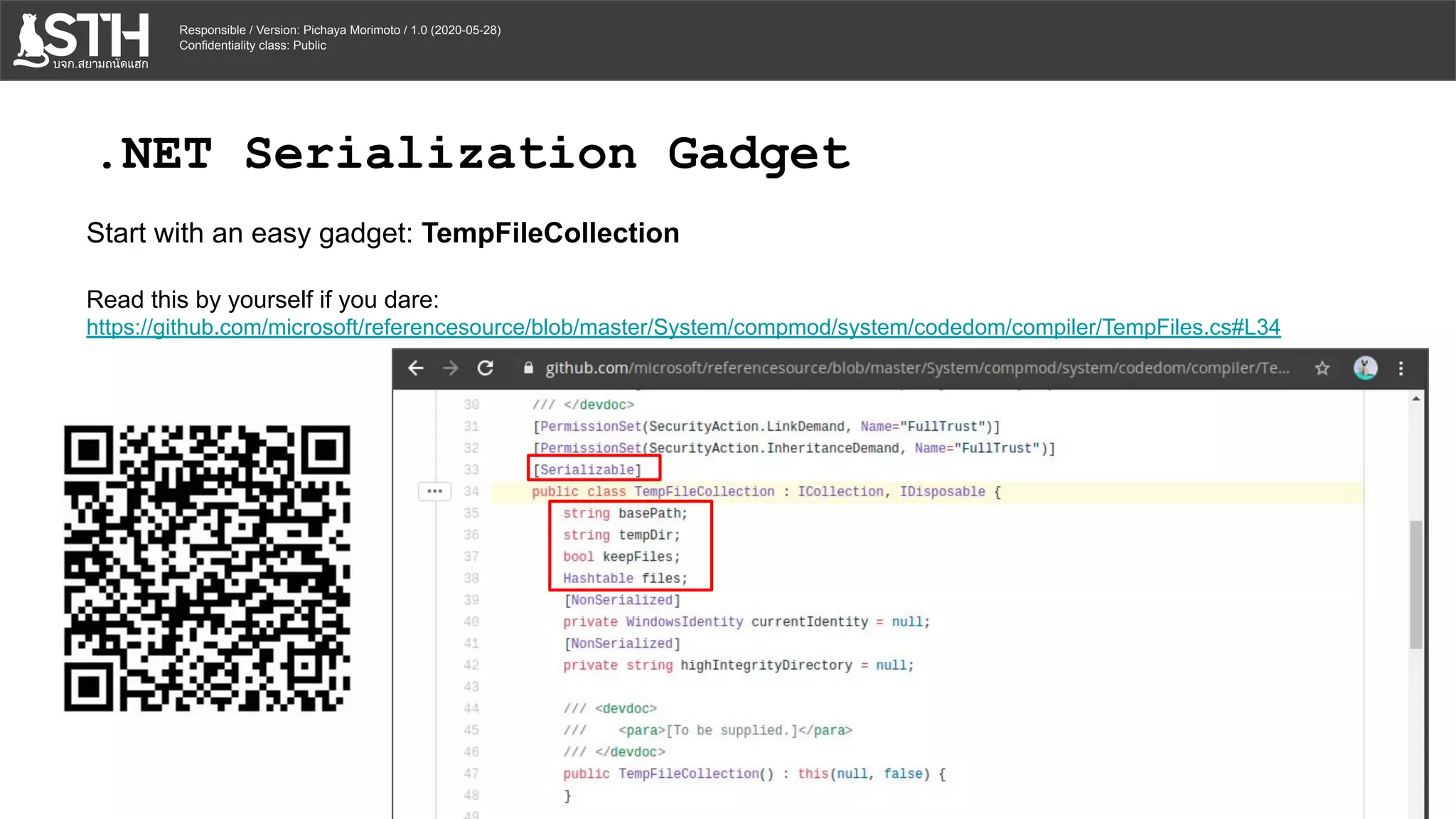
Task: Click line number 34
Action: 471,491
